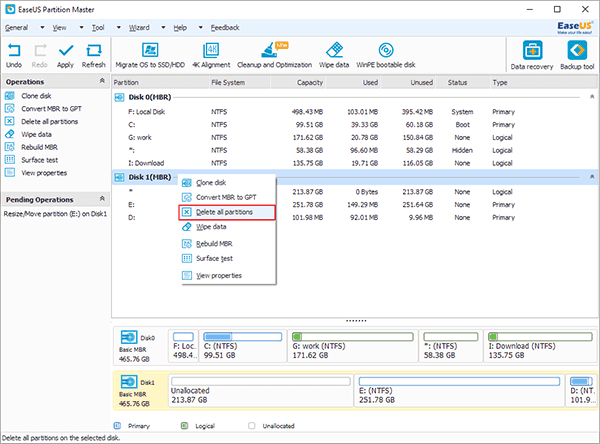
Task: Choose Surface test from the context menu
Action: point(227,259)
